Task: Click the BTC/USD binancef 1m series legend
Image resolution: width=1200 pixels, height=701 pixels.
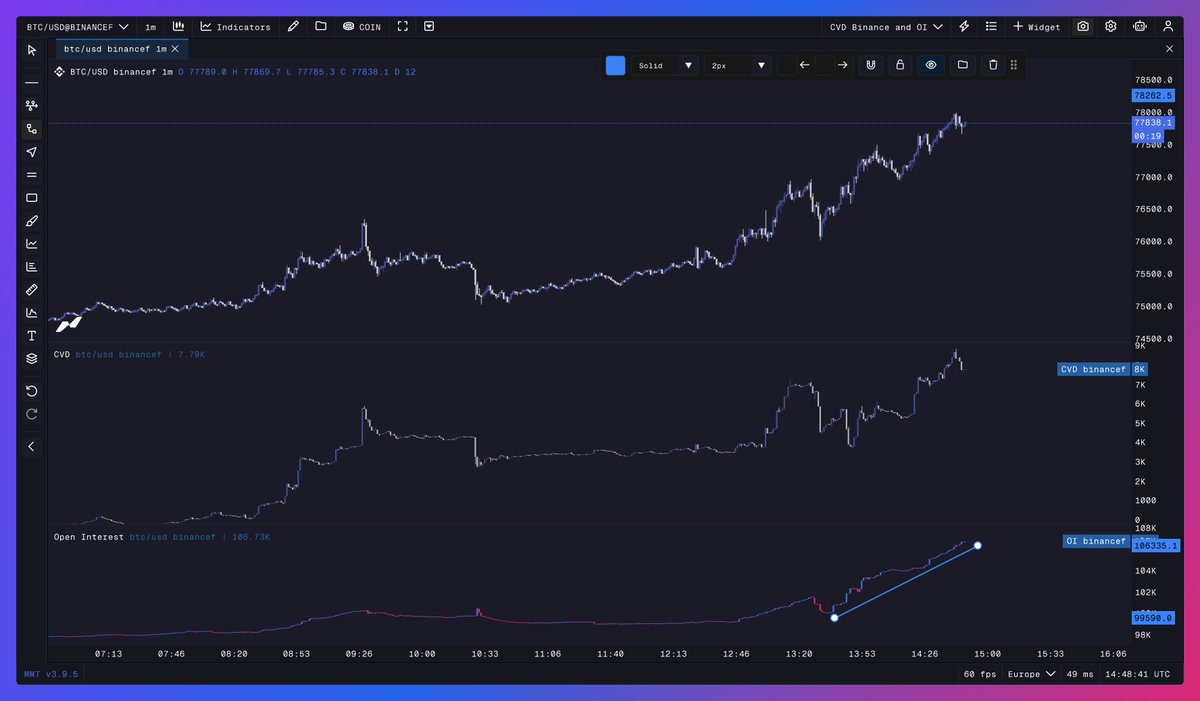Action: click(122, 71)
